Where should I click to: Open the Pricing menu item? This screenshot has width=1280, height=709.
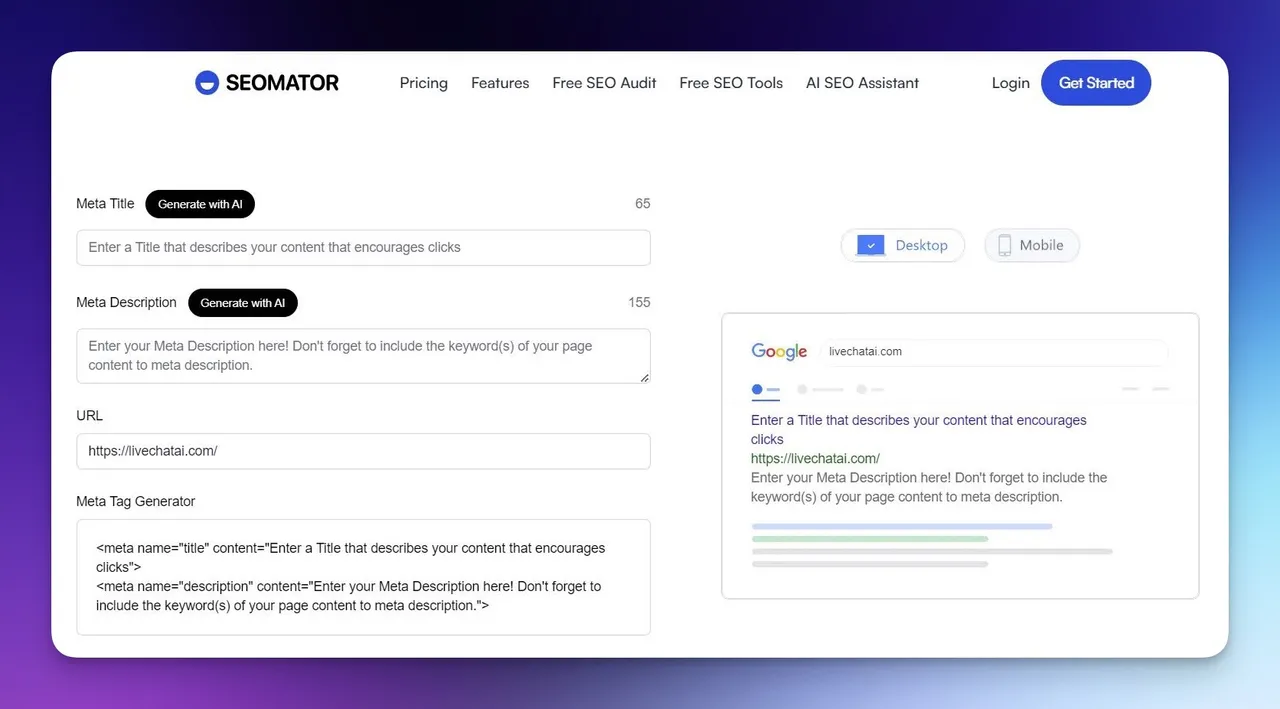click(x=424, y=83)
